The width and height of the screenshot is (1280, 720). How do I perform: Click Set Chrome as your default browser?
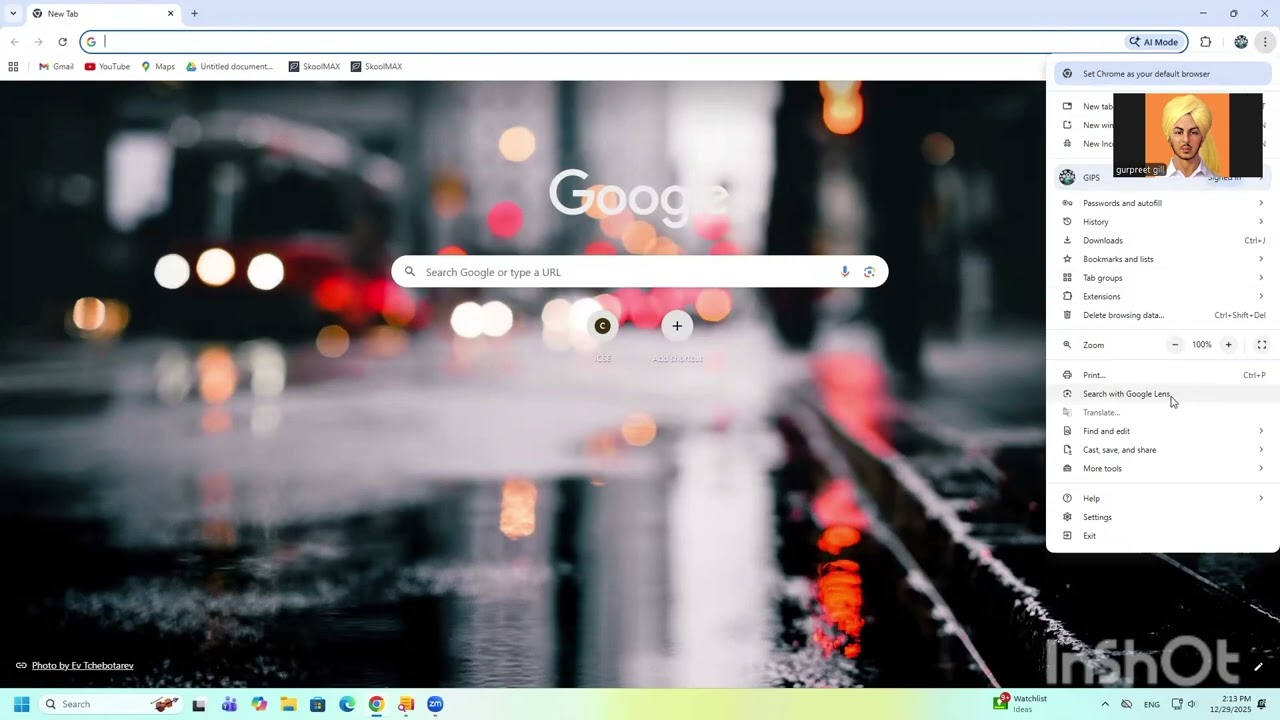pyautogui.click(x=1163, y=74)
